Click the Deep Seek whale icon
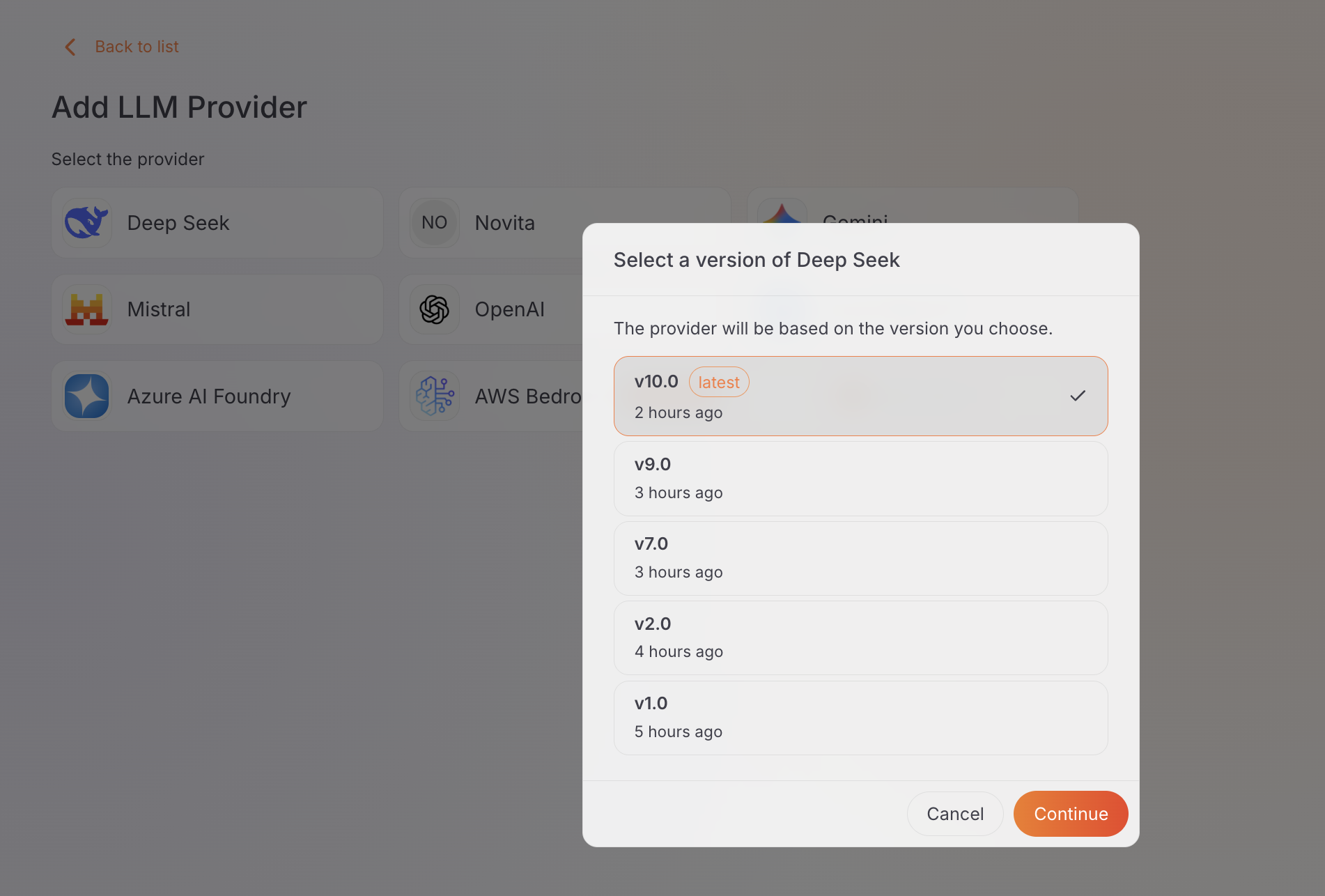1325x896 pixels. click(x=87, y=223)
